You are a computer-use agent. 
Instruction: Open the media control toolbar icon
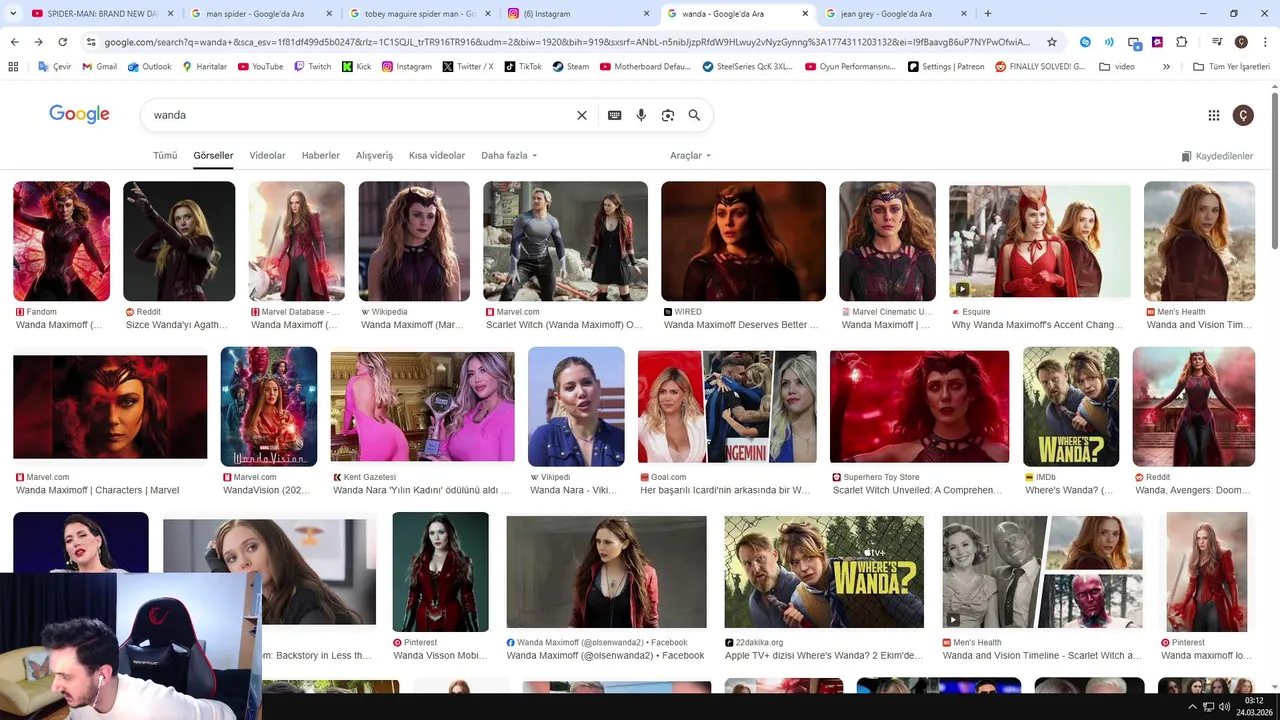click(x=1217, y=42)
